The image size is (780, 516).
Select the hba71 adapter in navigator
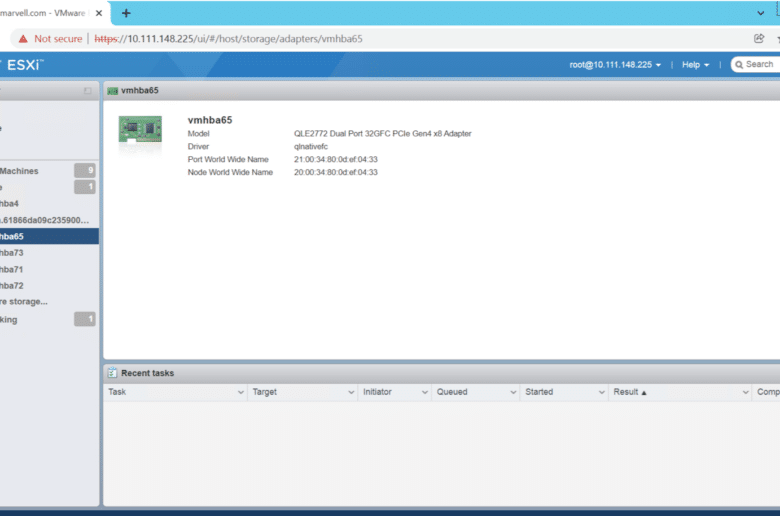(x=11, y=269)
